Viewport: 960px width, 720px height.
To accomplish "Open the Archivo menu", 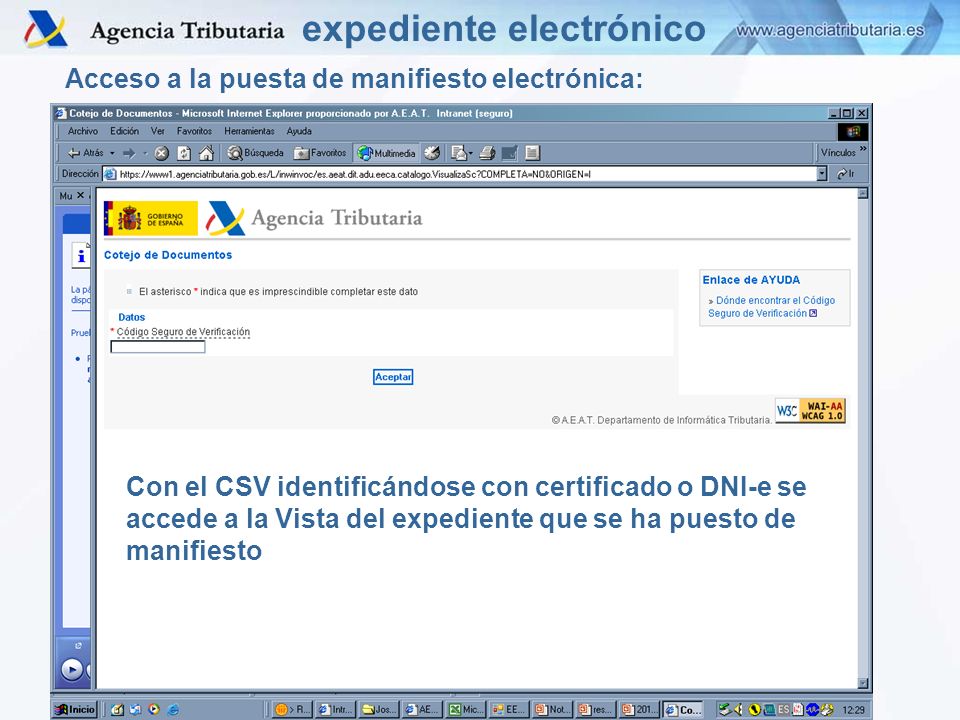I will [83, 131].
